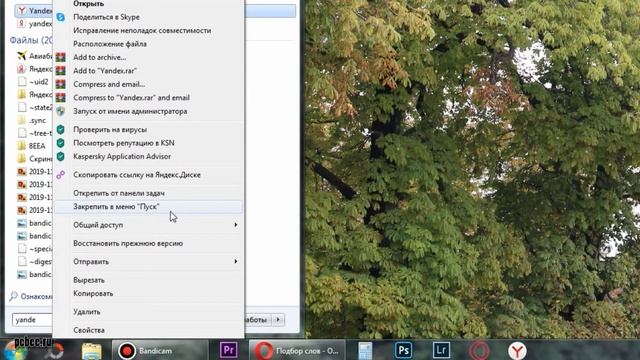
Task: Select 'Расположение файла' menu entry
Action: coord(110,44)
